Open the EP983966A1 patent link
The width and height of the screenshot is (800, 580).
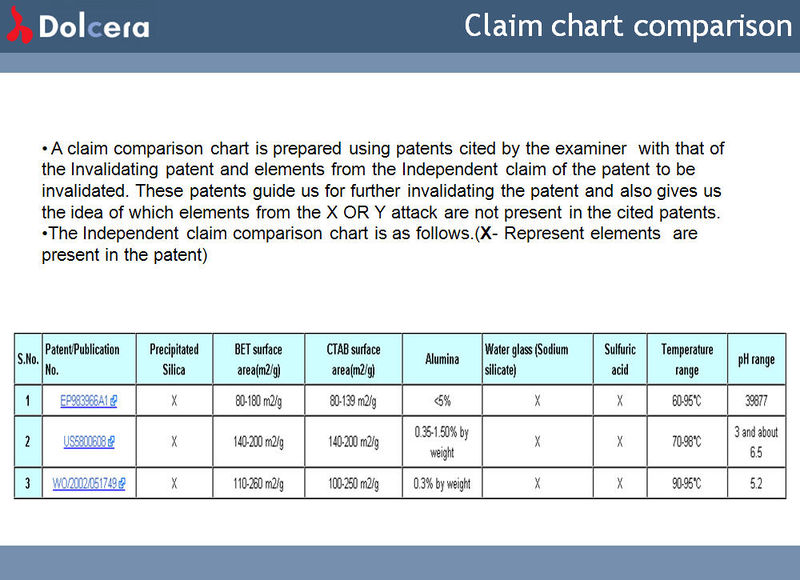point(84,401)
